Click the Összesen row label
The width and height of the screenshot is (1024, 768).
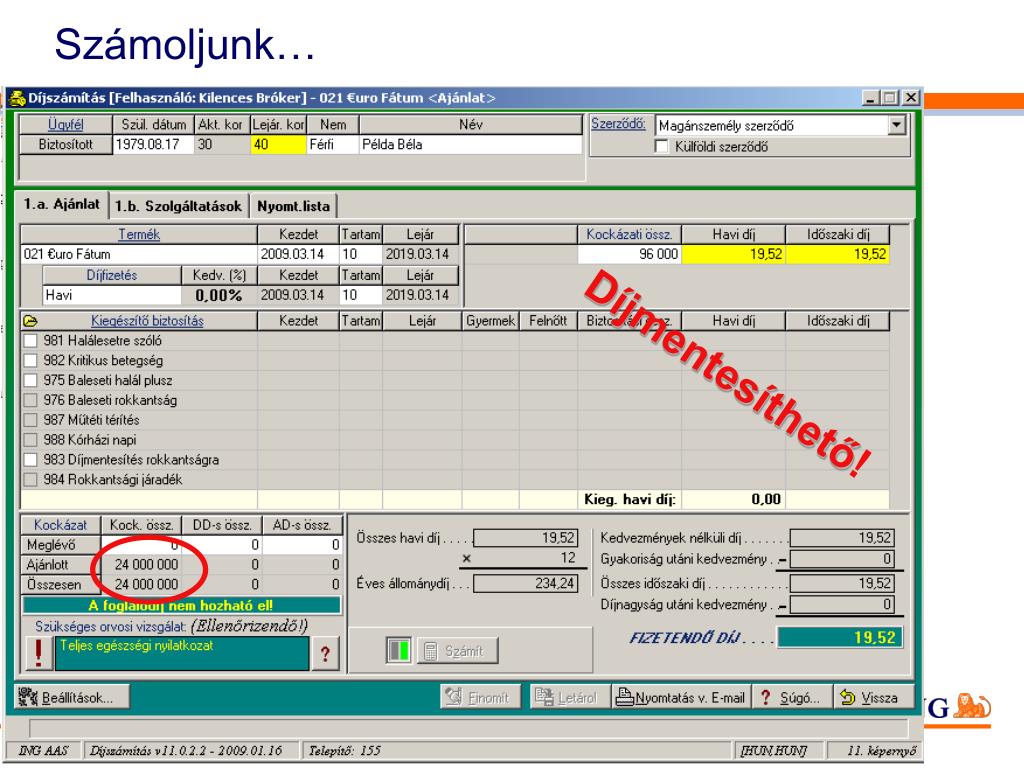tap(61, 584)
